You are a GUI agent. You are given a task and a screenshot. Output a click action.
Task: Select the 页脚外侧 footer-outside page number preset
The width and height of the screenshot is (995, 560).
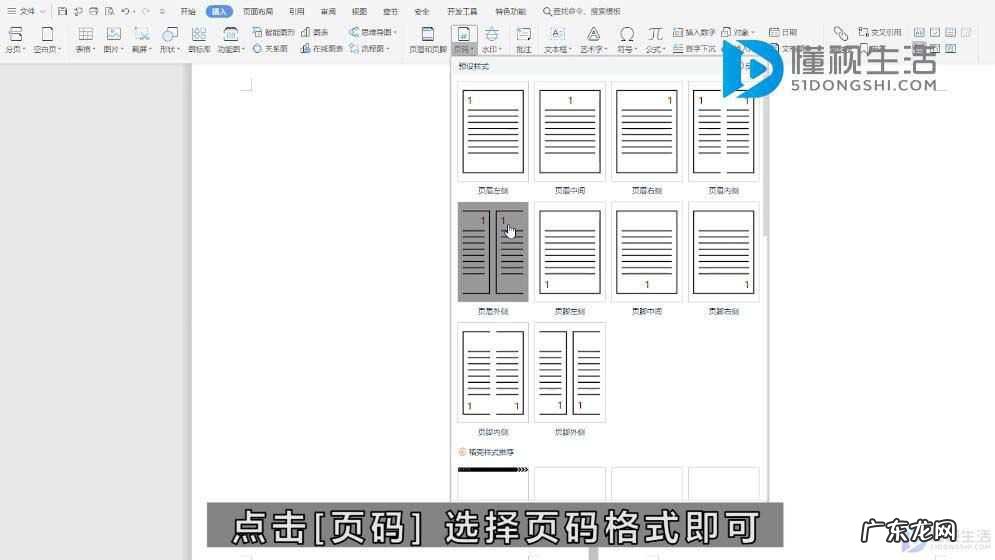pos(570,373)
